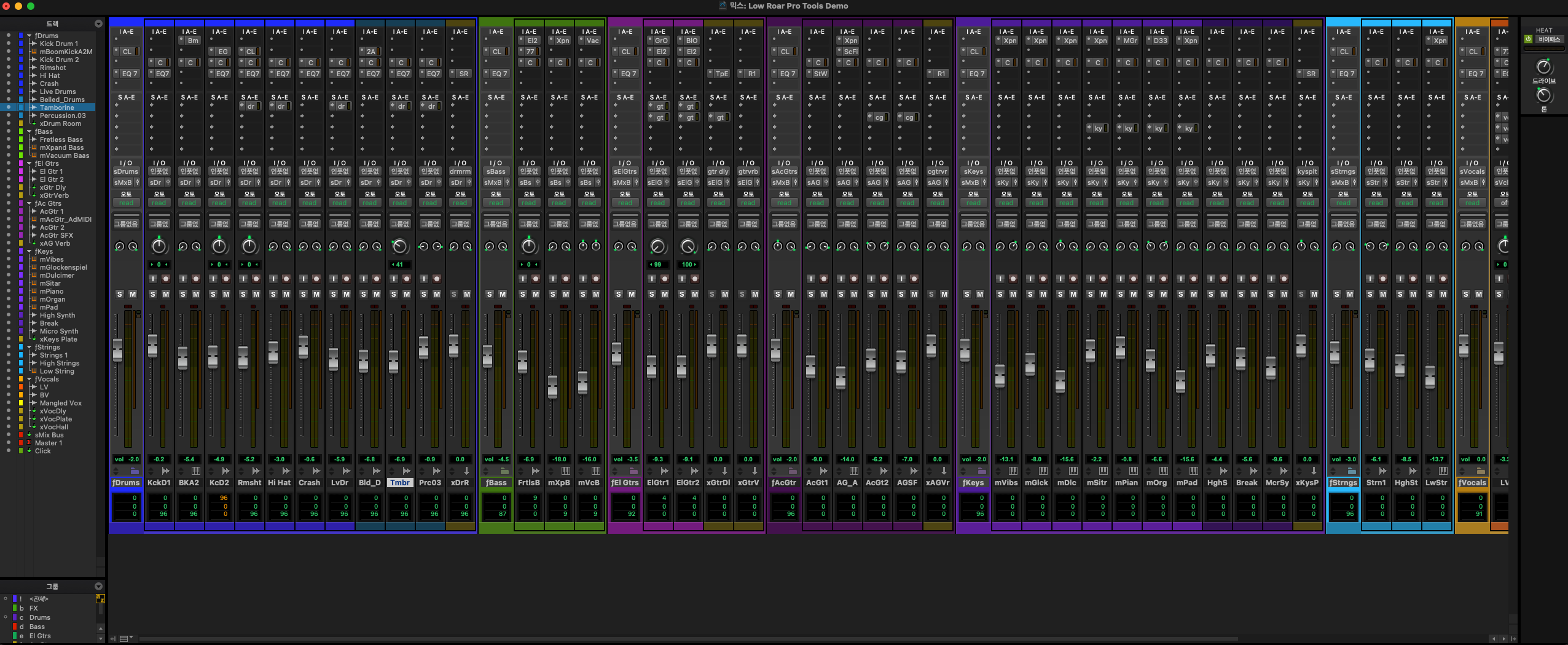The image size is (1568, 645).
Task: Solo the KckD1 channel
Action: [x=152, y=294]
